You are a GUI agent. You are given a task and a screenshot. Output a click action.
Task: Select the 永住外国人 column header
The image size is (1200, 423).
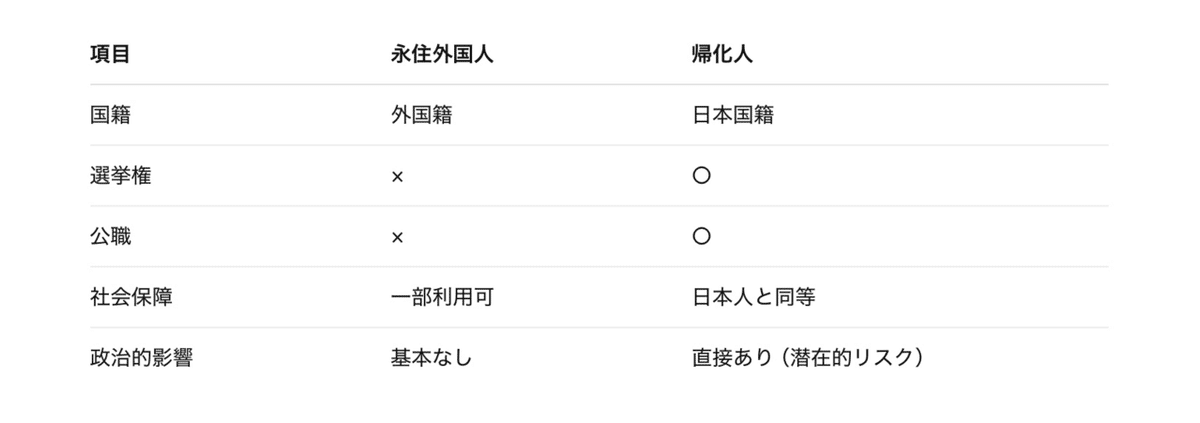[x=441, y=55]
